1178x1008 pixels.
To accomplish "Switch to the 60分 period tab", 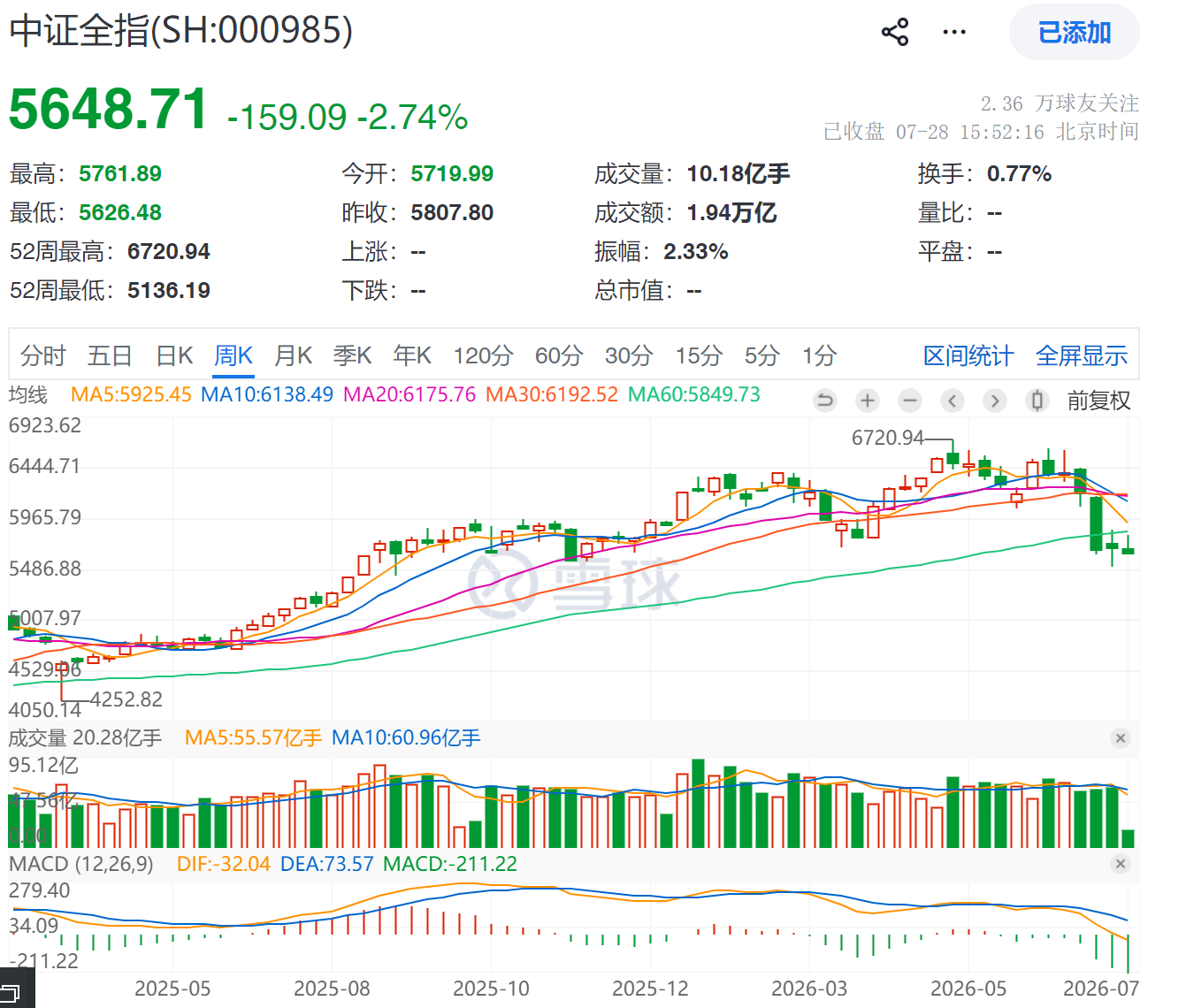I will (x=559, y=355).
